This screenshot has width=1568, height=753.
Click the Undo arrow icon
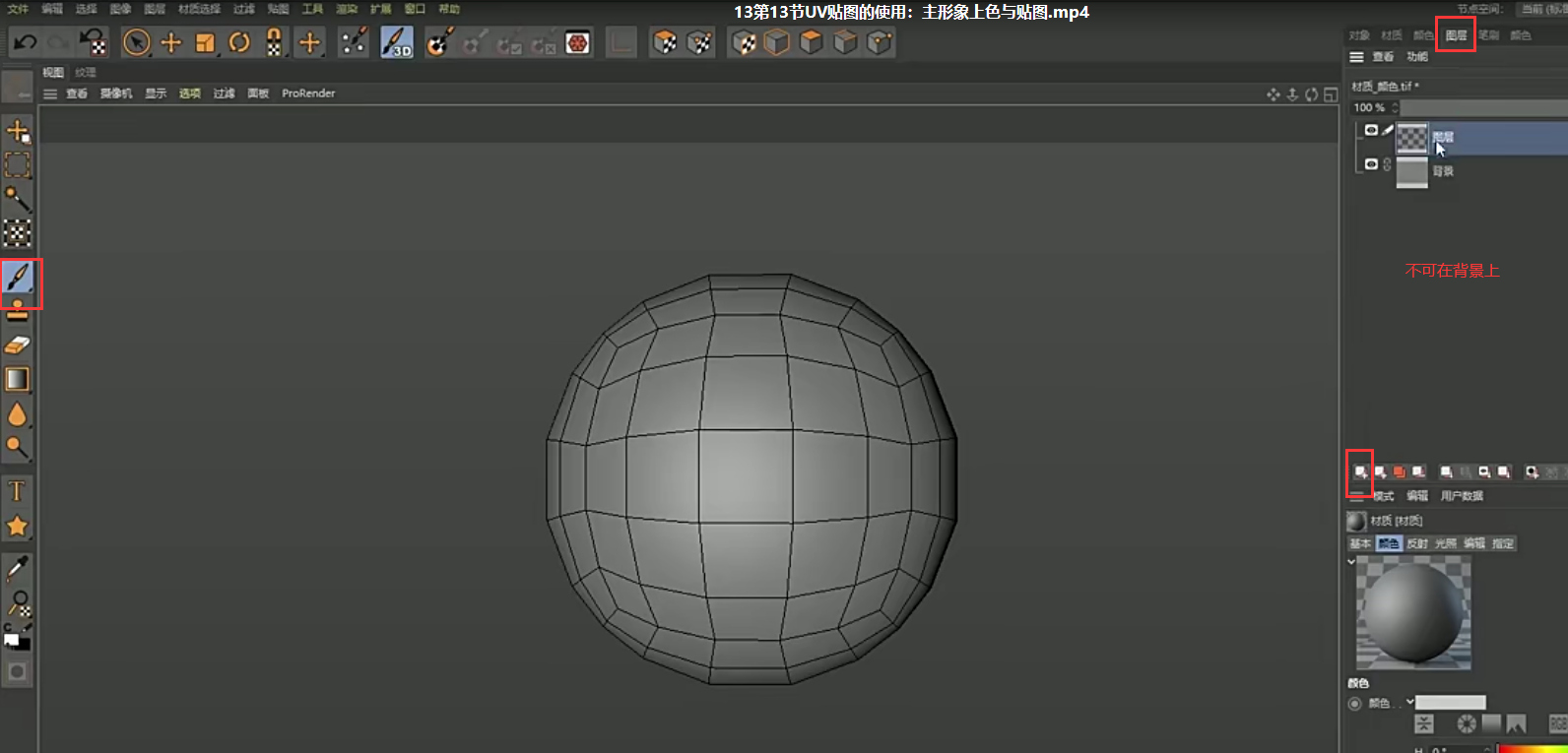coord(26,42)
